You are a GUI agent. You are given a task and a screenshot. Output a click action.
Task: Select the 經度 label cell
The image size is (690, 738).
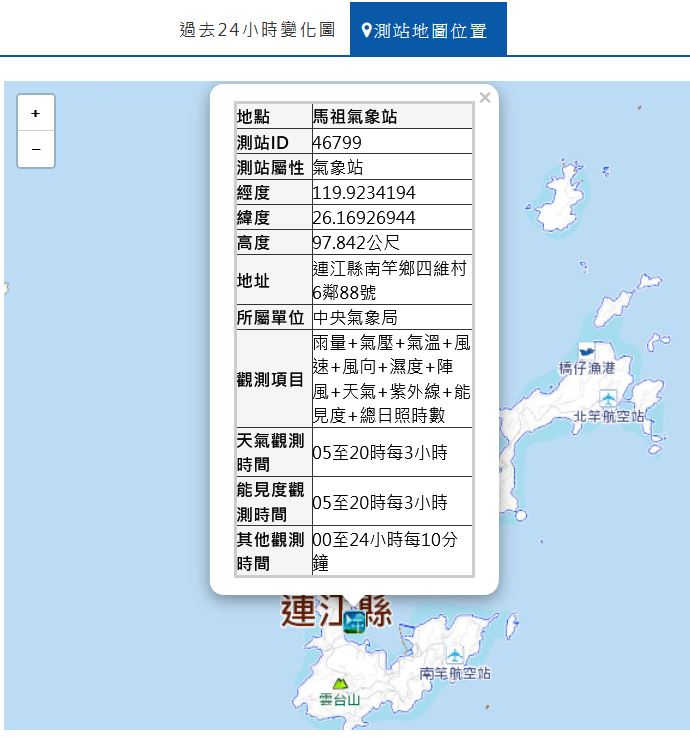tap(274, 192)
